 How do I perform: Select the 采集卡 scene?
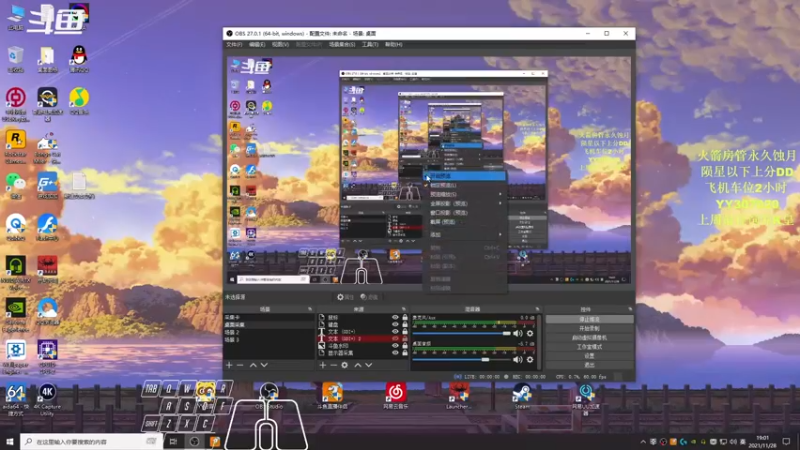pos(269,317)
